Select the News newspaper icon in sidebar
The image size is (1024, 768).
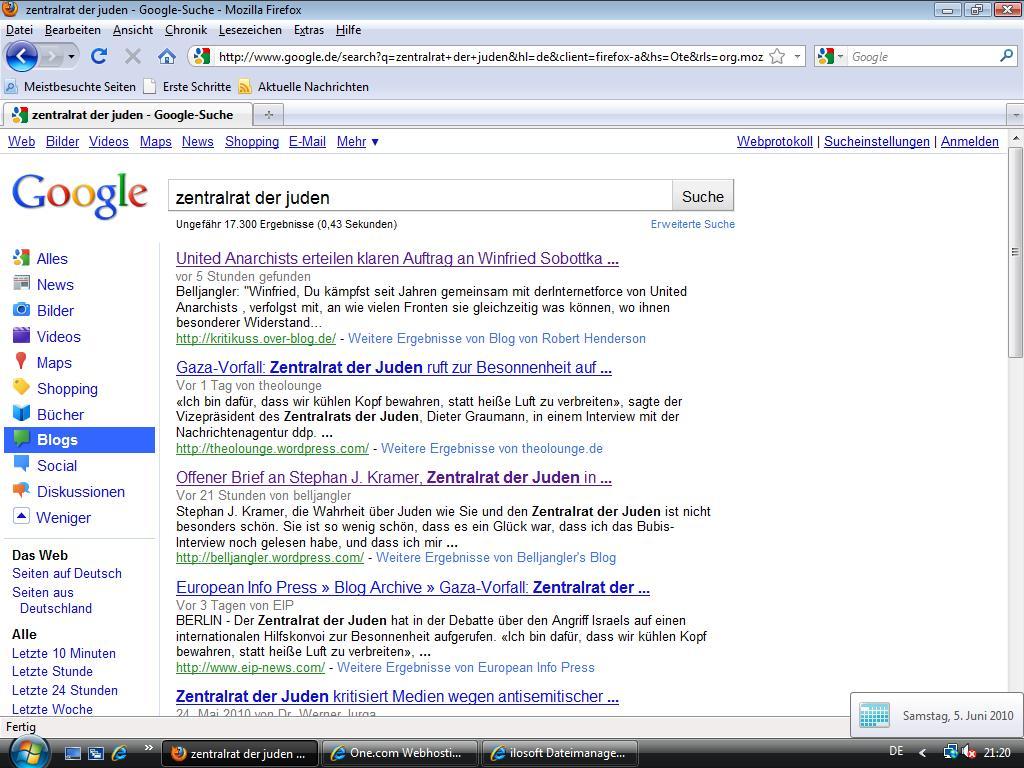point(21,283)
